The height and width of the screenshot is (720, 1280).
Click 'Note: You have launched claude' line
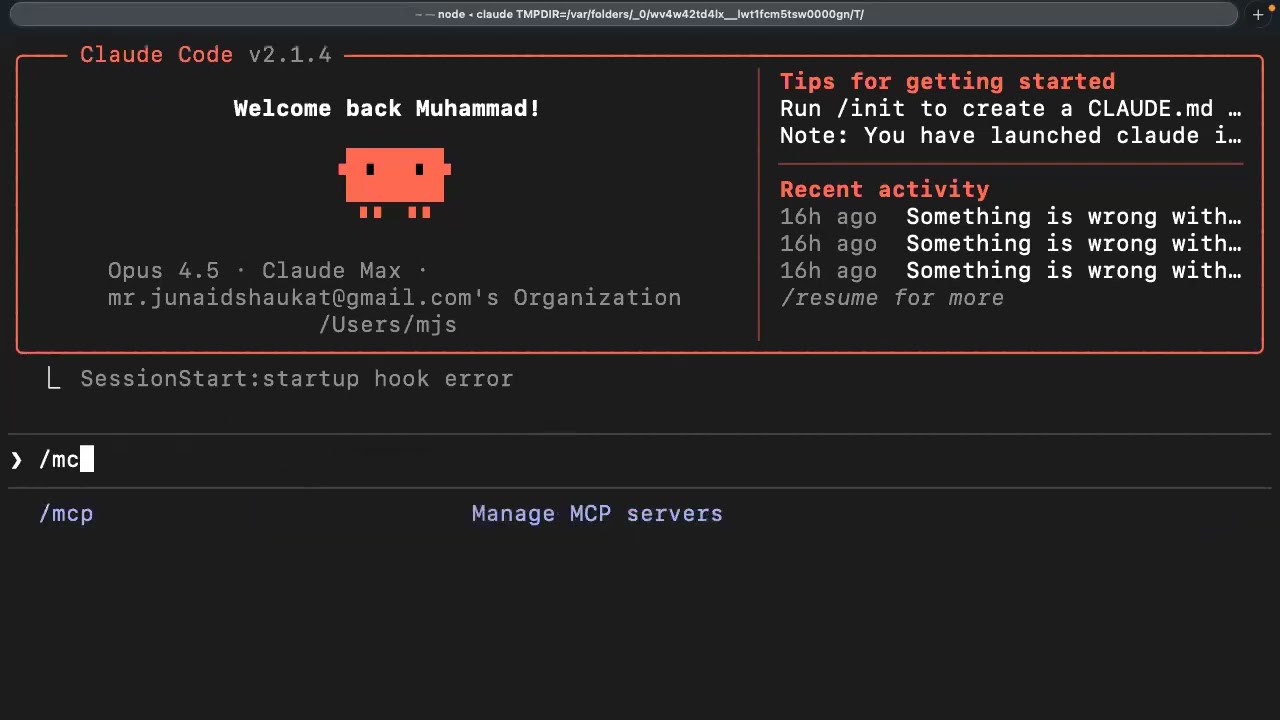point(1010,136)
